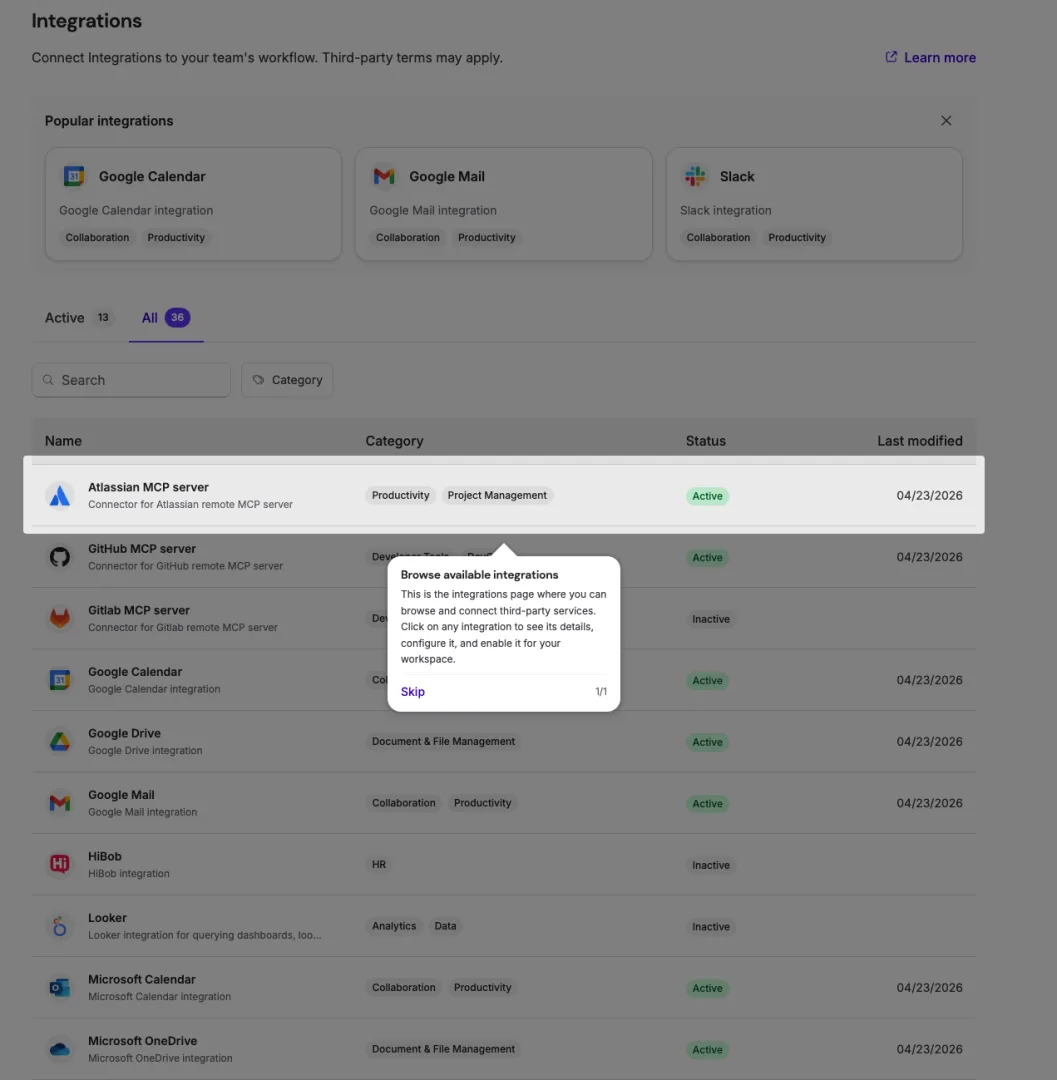Viewport: 1057px width, 1080px height.
Task: Click the Microsoft OneDrive icon
Action: tap(59, 1047)
